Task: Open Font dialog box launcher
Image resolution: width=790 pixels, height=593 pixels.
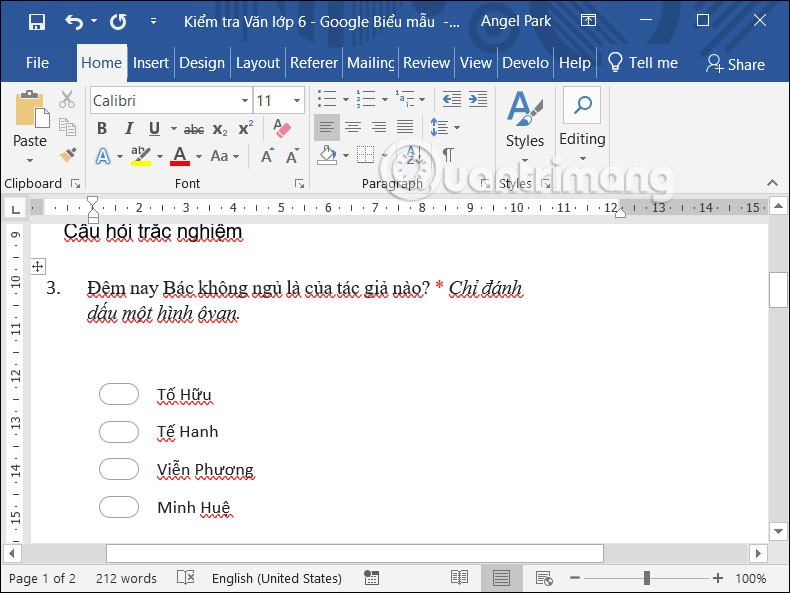Action: point(299,184)
